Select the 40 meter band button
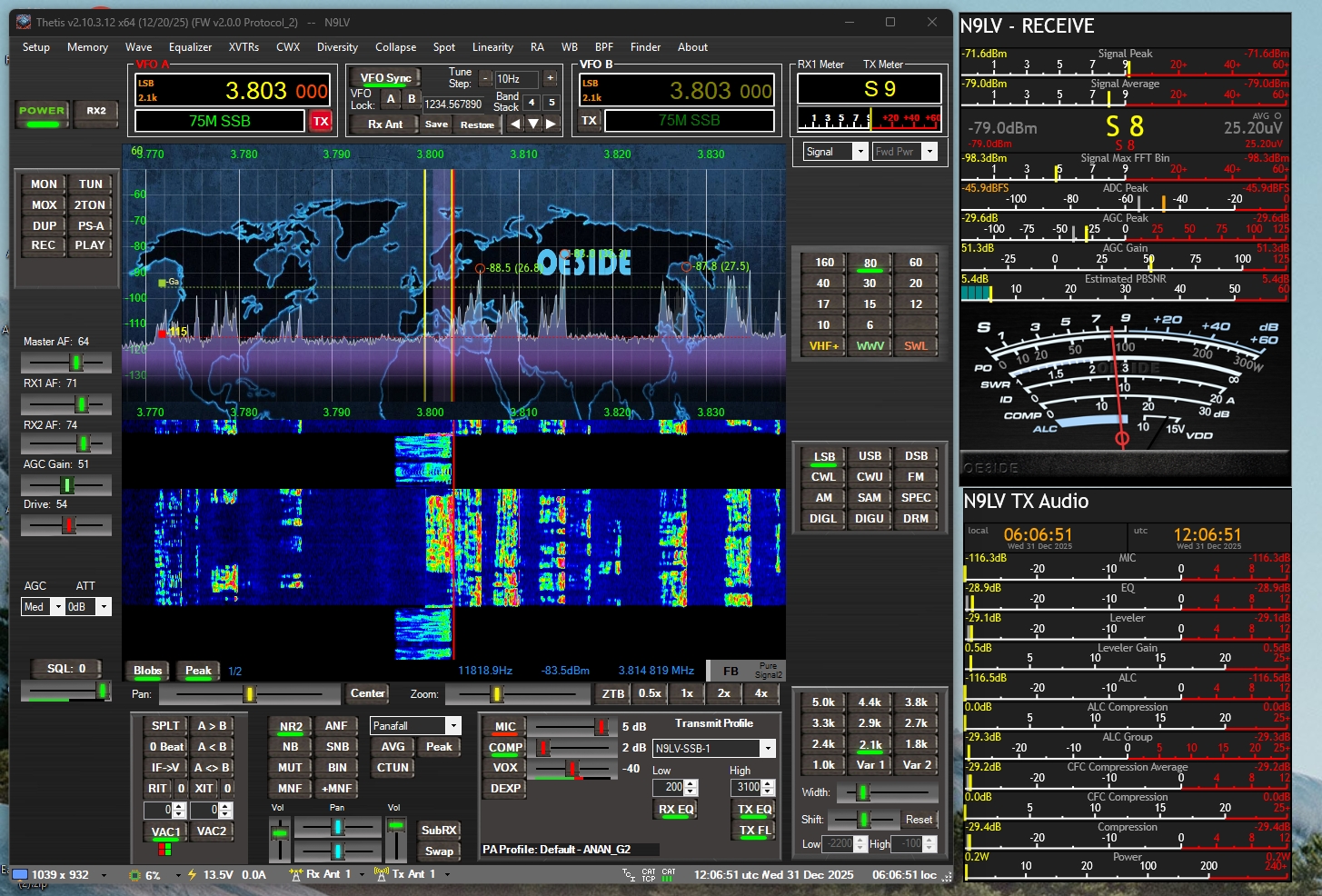 pos(823,284)
